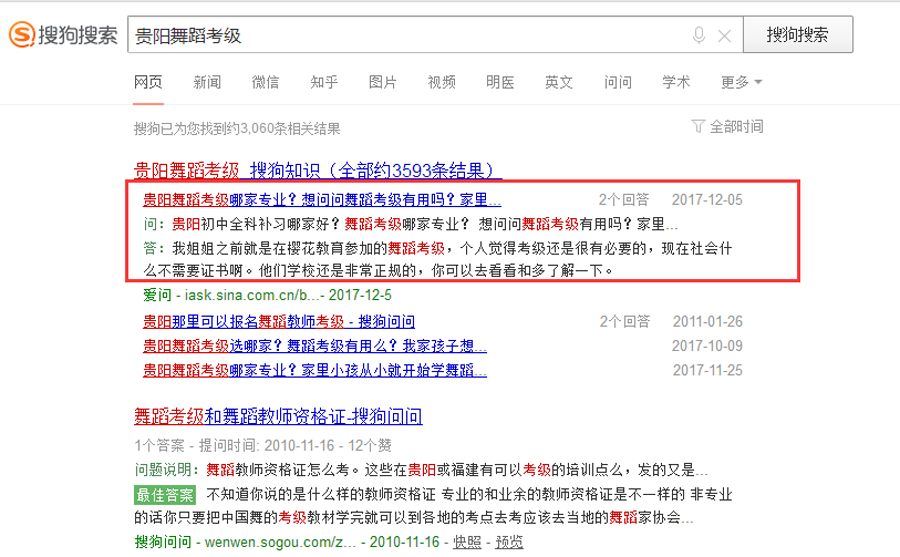Viewport: 900px width, 557px height.
Task: Open link 贵阳舞蹈考级选哪家？舞蹈考级有用么
Action: tap(315, 346)
